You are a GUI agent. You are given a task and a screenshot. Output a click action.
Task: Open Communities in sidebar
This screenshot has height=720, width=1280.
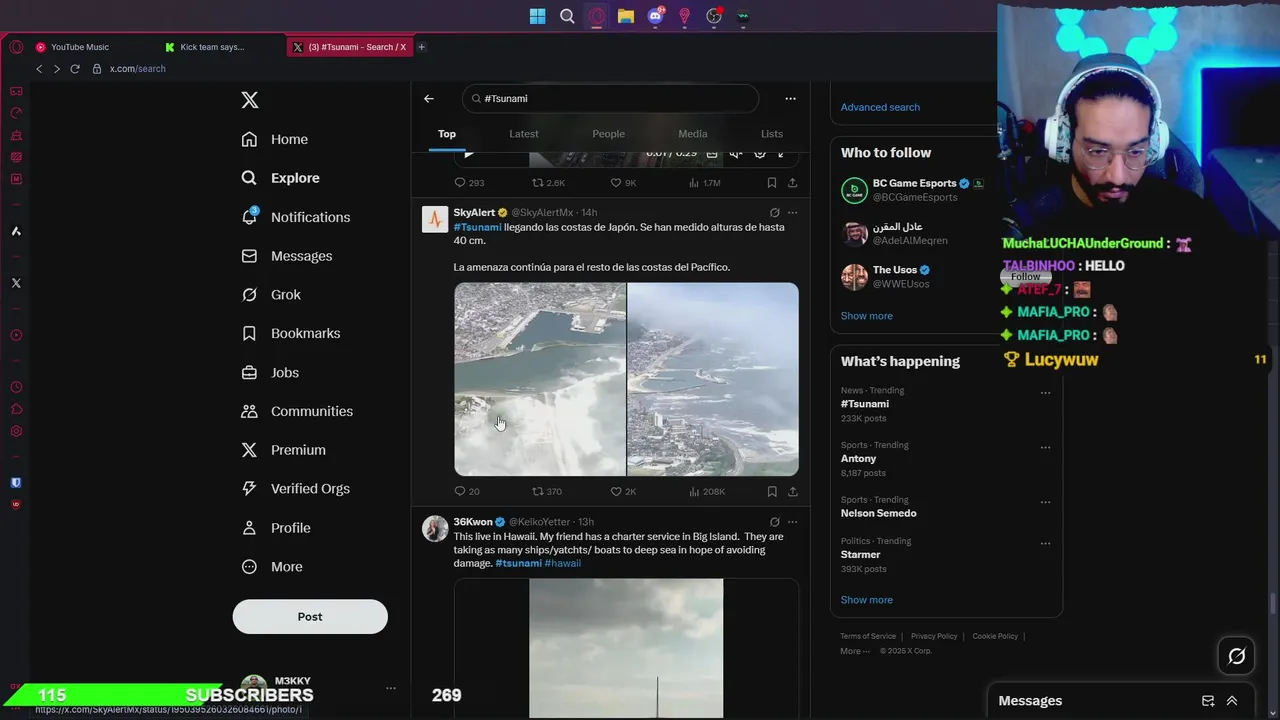pos(297,411)
